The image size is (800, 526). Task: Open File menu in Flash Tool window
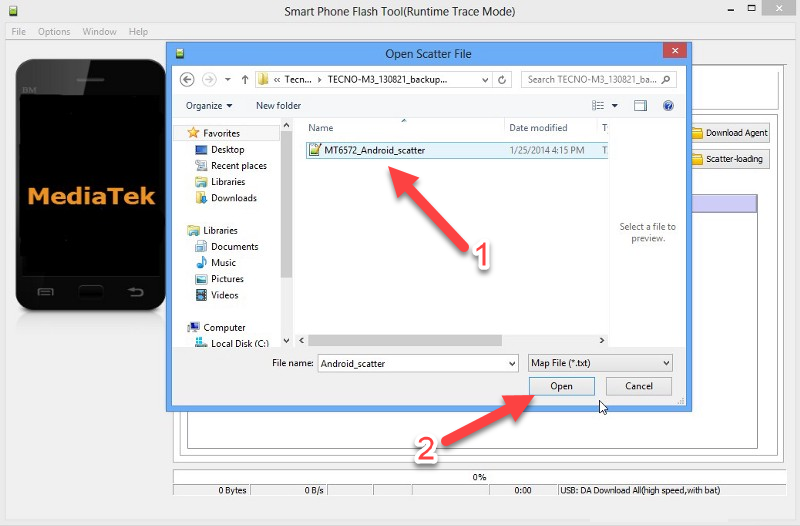point(19,32)
